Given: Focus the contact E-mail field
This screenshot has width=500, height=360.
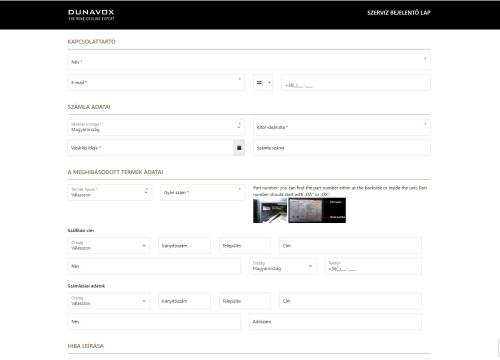Looking at the screenshot, I should pos(156,83).
